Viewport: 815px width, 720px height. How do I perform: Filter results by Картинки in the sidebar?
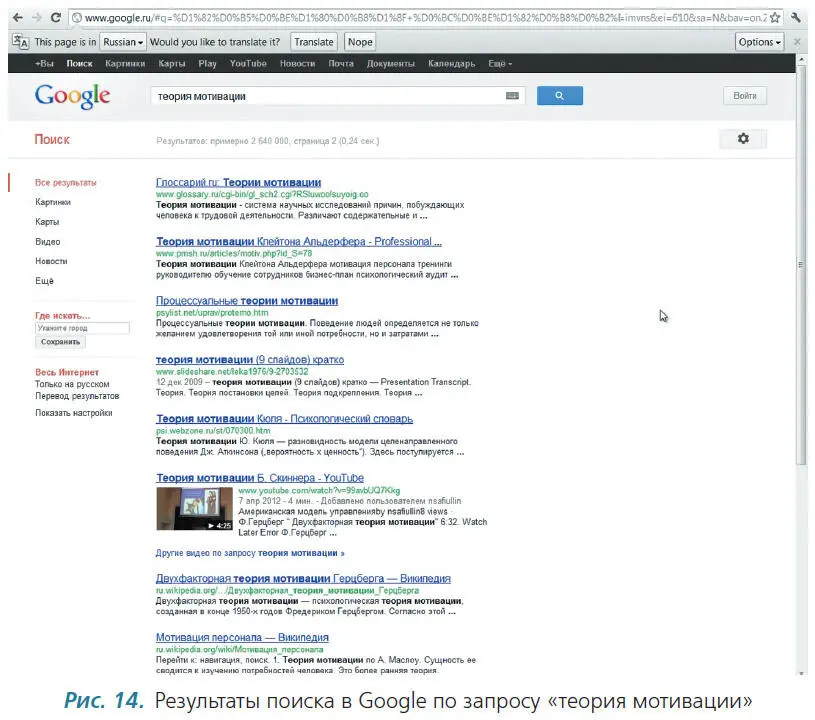[x=53, y=202]
